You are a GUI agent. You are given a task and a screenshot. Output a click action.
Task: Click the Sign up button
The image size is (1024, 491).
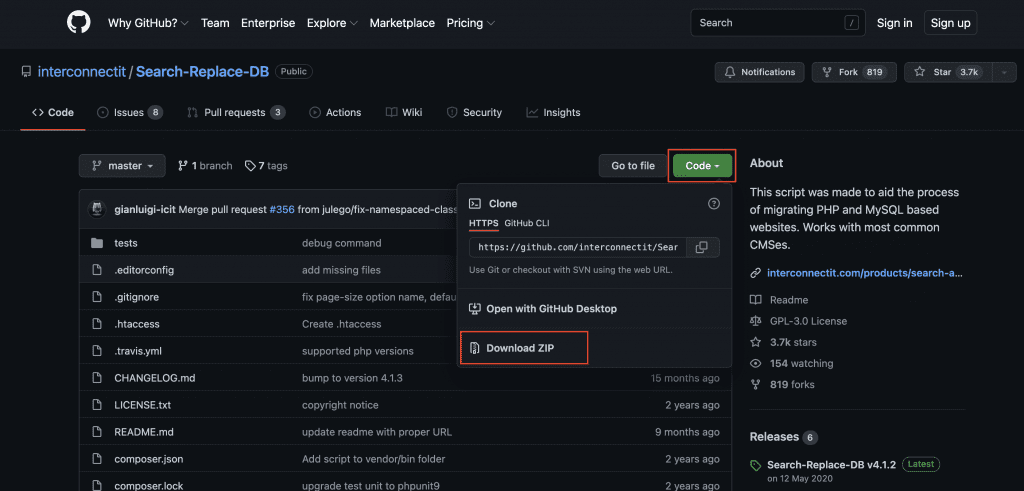click(x=950, y=23)
